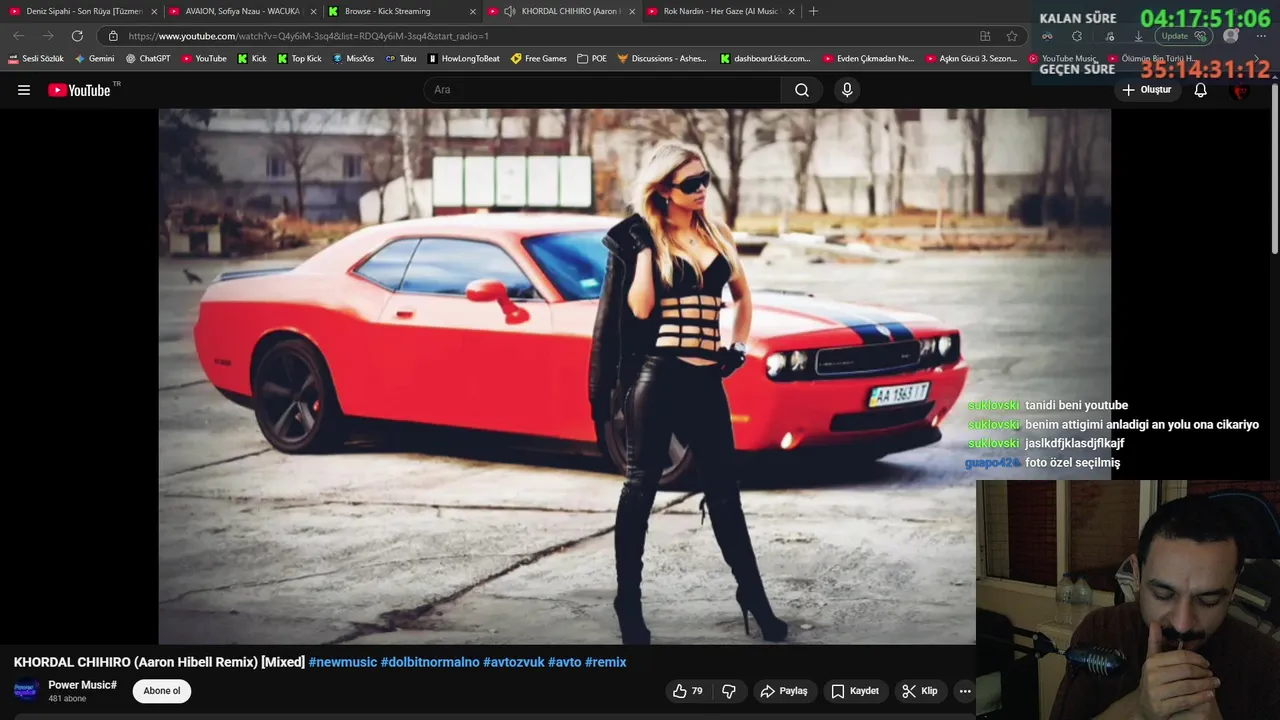Open the YouTube guide hamburger menu
The image size is (1280, 720).
click(24, 90)
